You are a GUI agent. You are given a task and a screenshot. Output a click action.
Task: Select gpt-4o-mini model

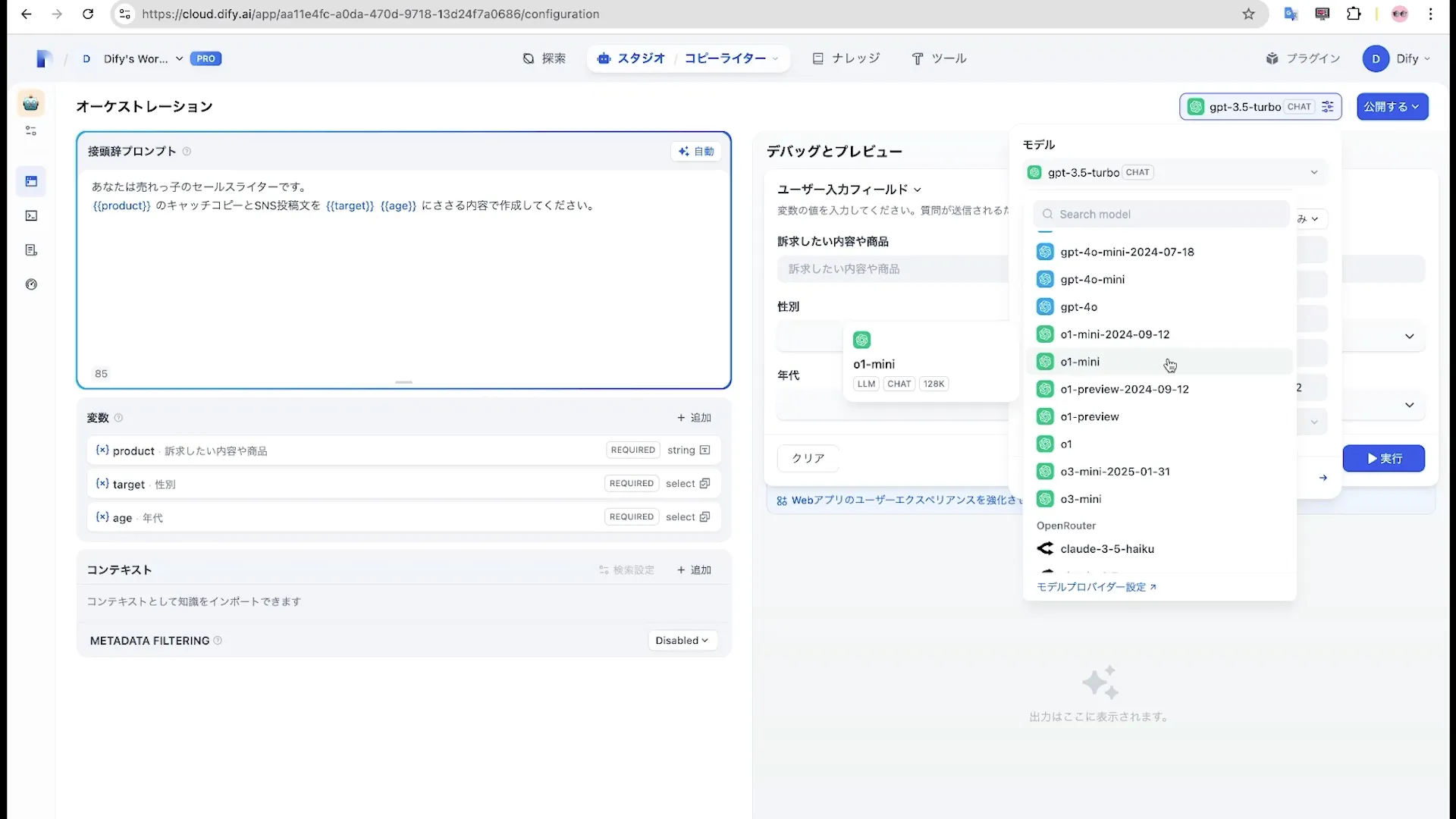coord(1159,280)
